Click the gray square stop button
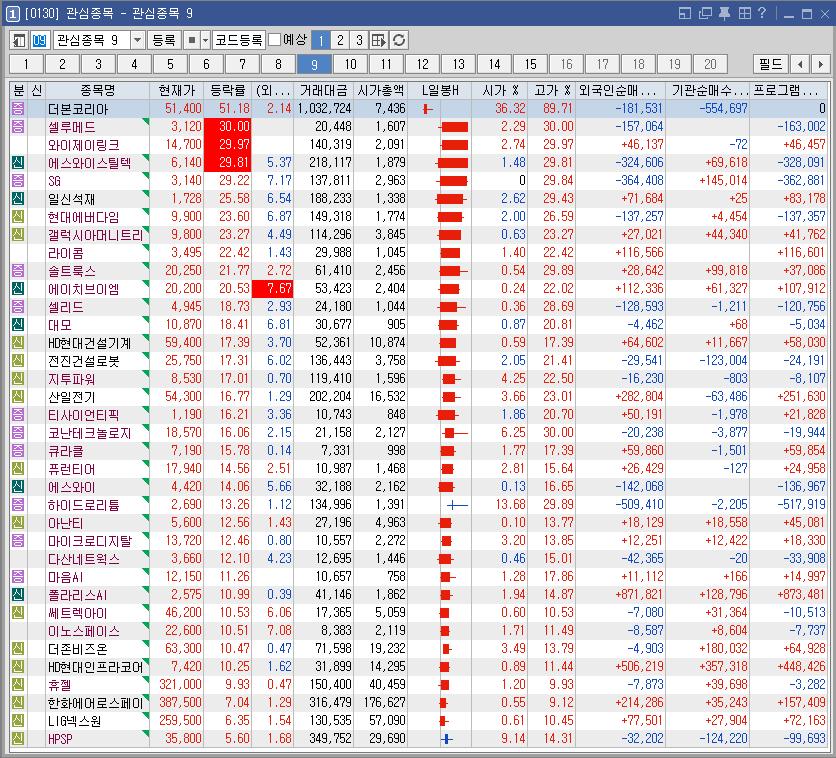The image size is (836, 758). coord(191,41)
